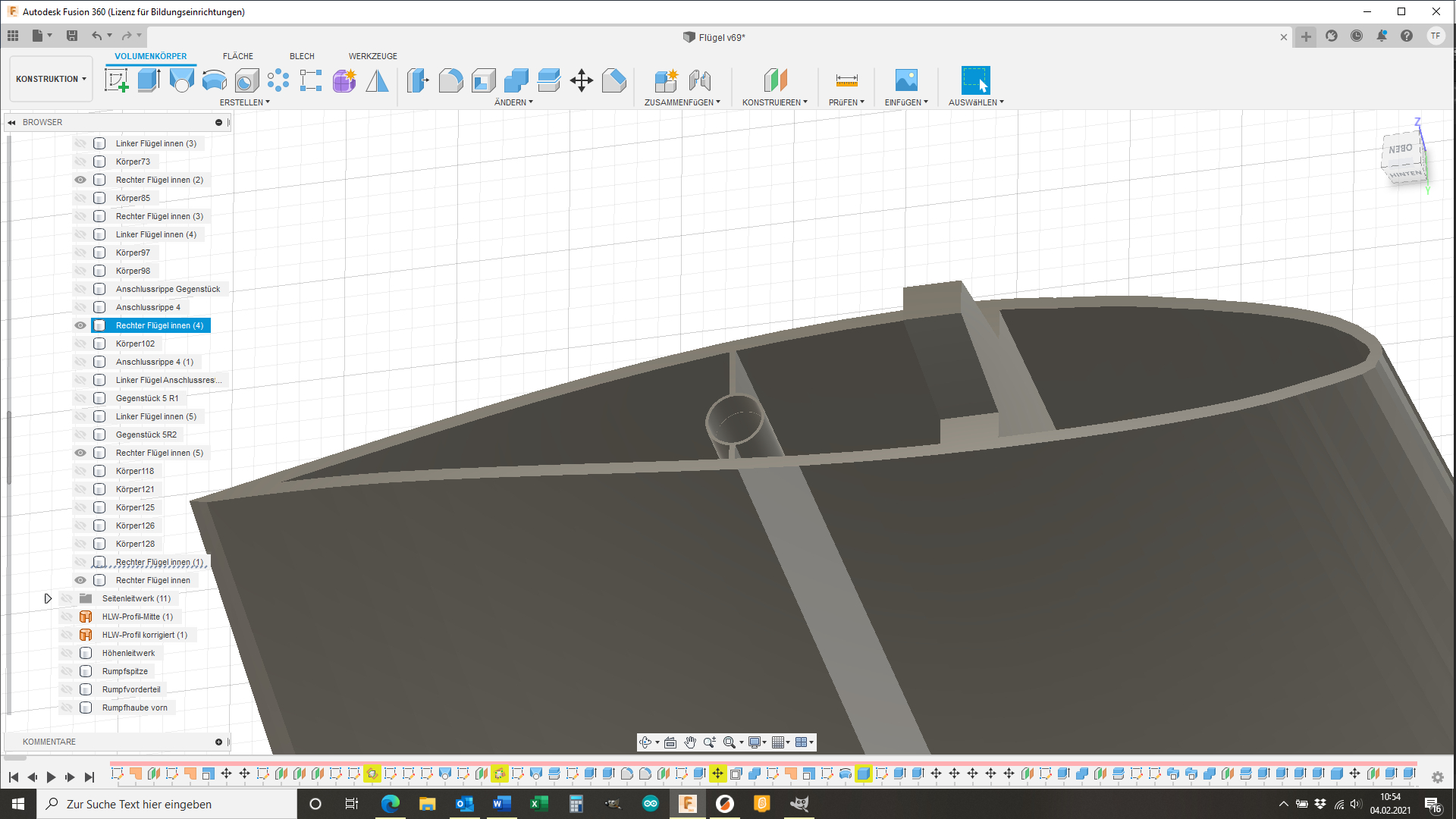Select the Revolve tool icon

pos(181,80)
